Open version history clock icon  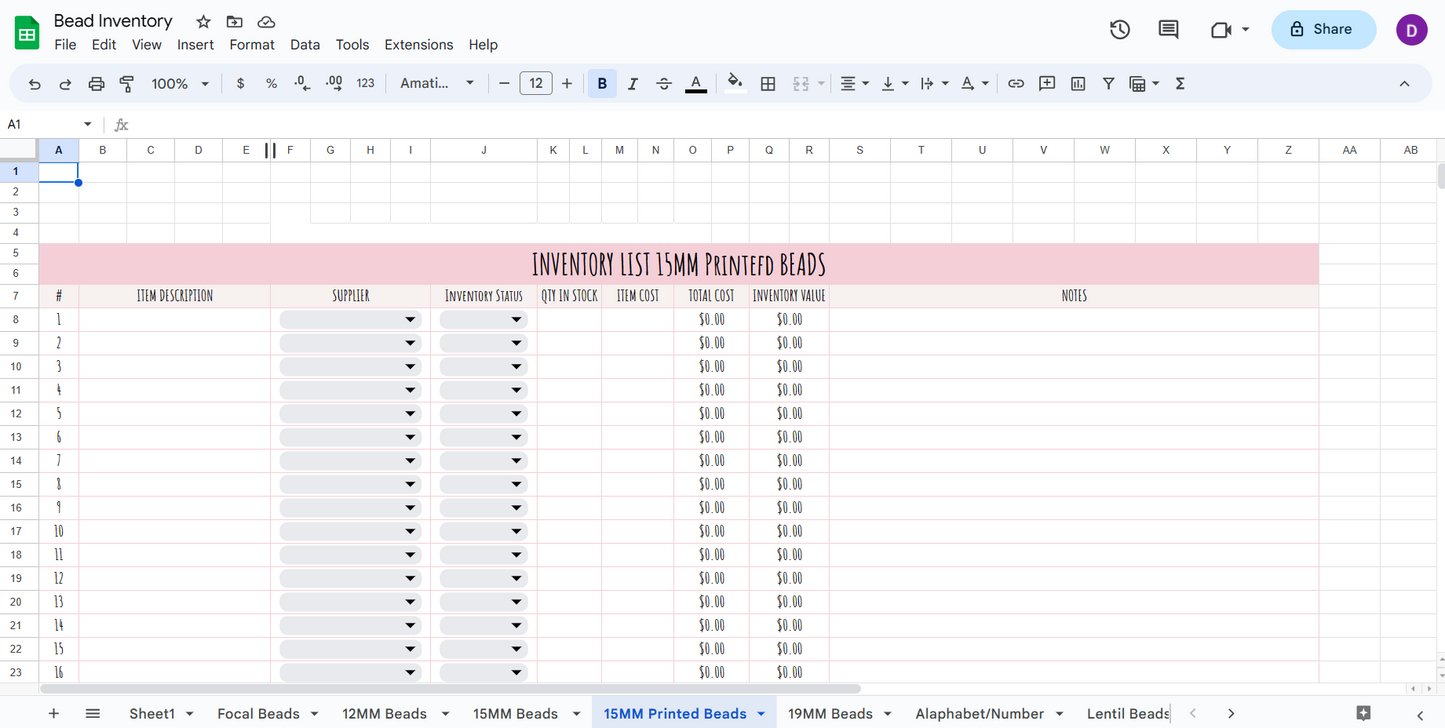click(1120, 30)
